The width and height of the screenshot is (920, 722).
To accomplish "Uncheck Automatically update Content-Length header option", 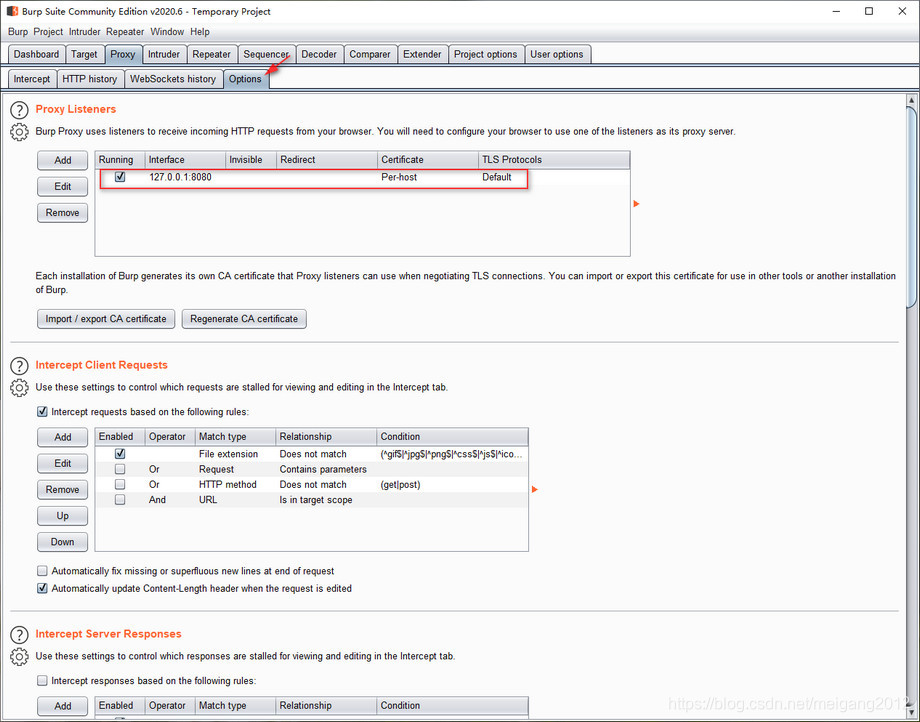I will [42, 588].
